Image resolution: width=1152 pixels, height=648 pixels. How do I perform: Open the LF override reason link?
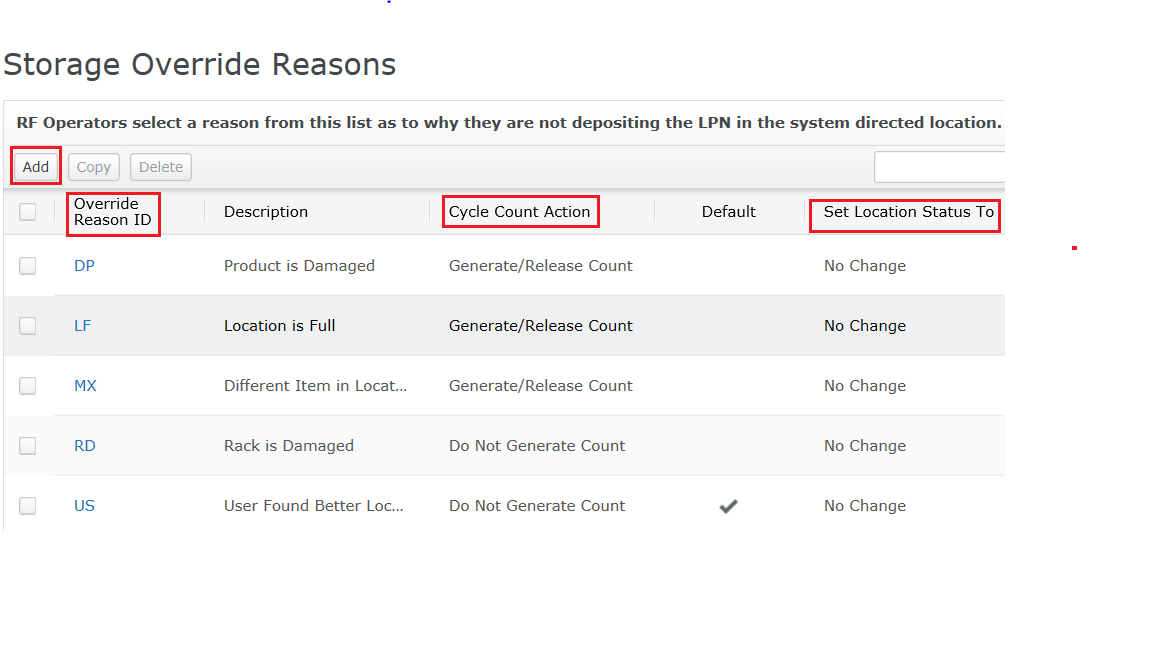(x=82, y=326)
